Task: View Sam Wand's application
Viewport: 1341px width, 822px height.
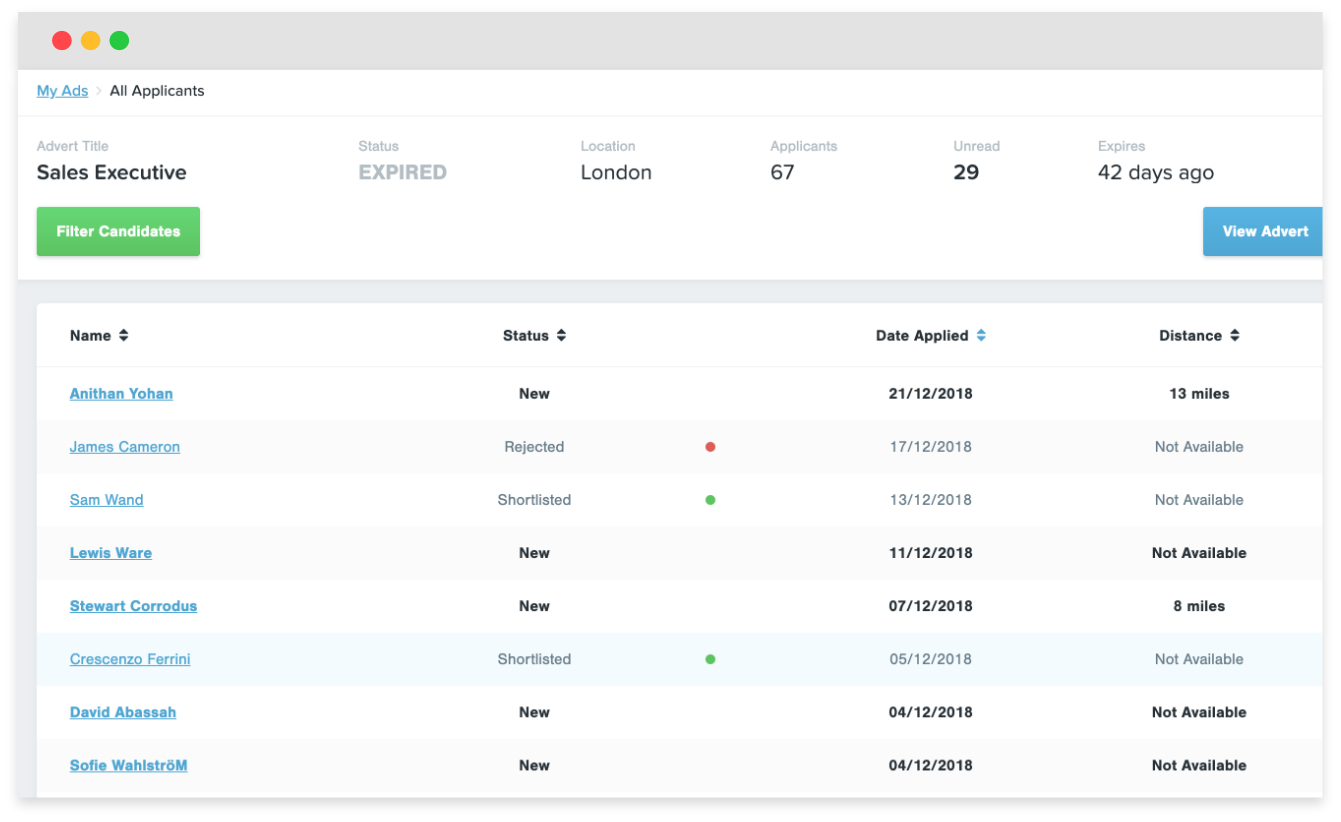Action: (106, 500)
